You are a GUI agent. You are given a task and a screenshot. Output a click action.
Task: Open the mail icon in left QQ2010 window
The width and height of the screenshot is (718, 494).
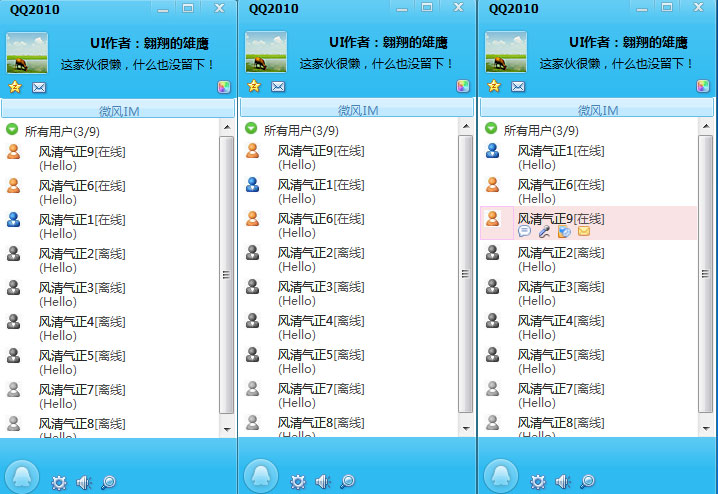(x=39, y=87)
